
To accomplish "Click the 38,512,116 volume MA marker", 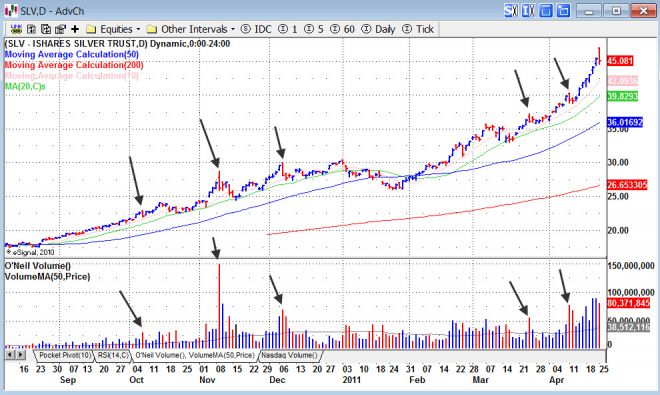I will (628, 327).
